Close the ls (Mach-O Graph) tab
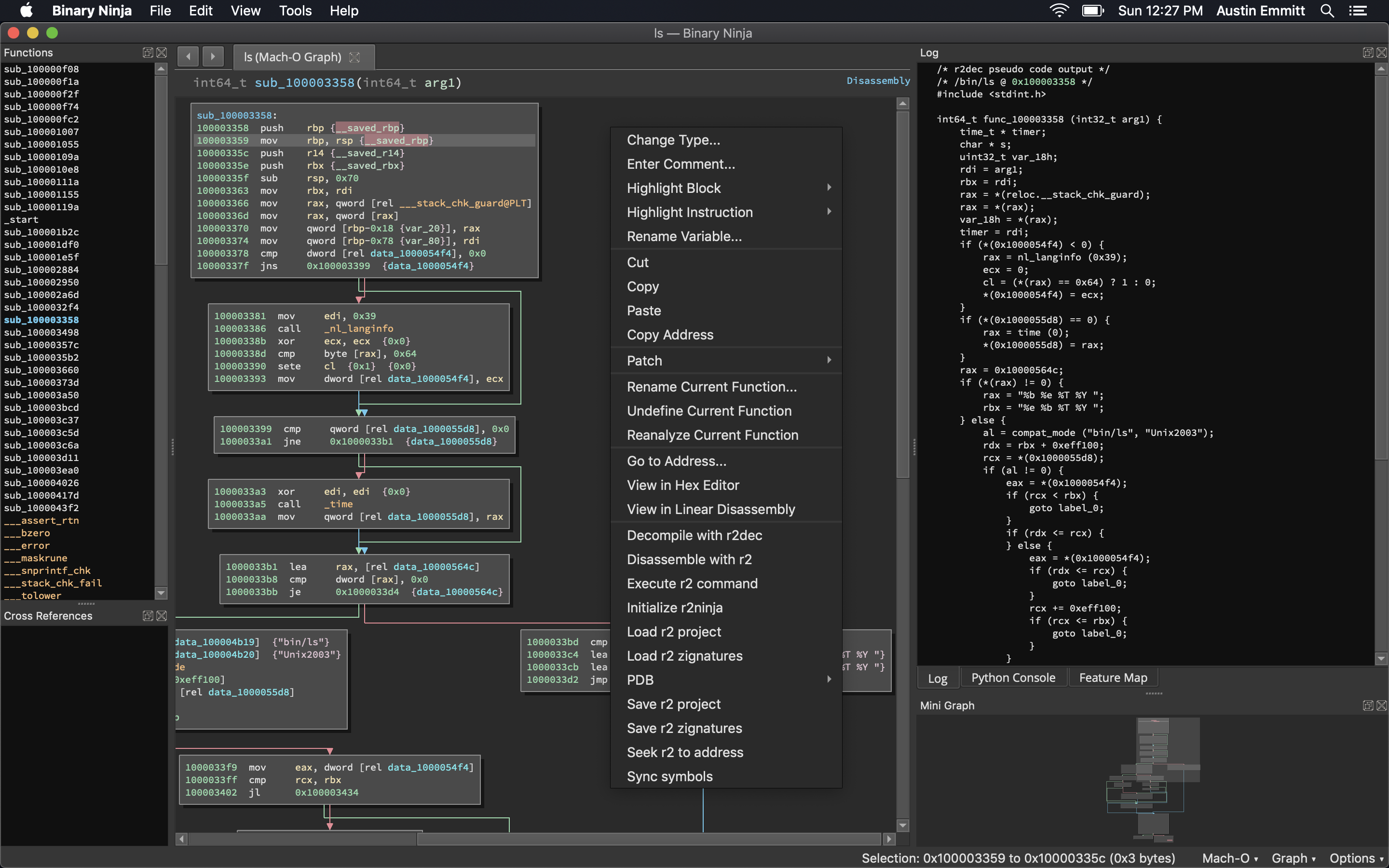 coord(354,57)
